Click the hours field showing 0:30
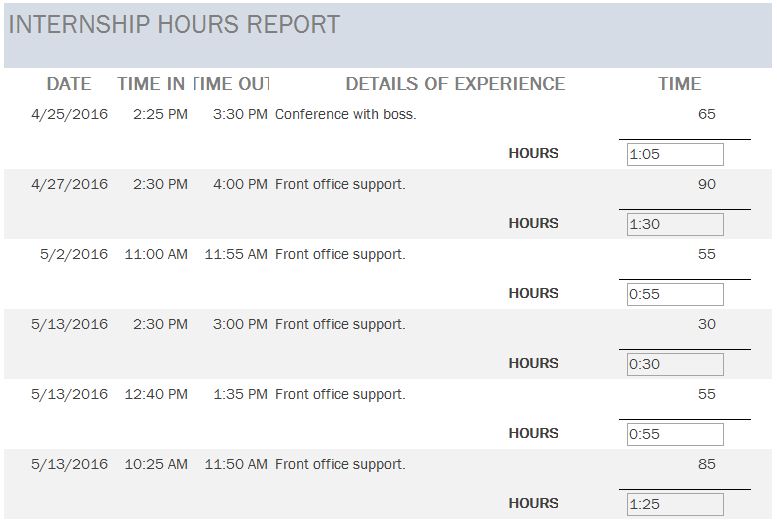The height and width of the screenshot is (523, 777). (x=675, y=364)
